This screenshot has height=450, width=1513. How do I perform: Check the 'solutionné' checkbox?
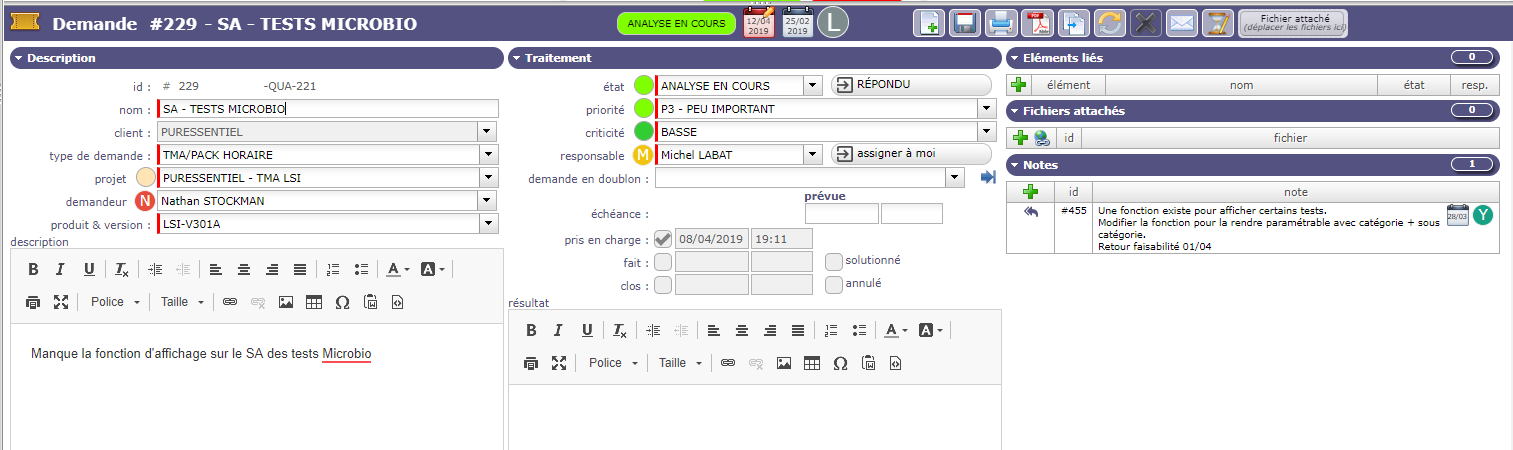point(834,261)
